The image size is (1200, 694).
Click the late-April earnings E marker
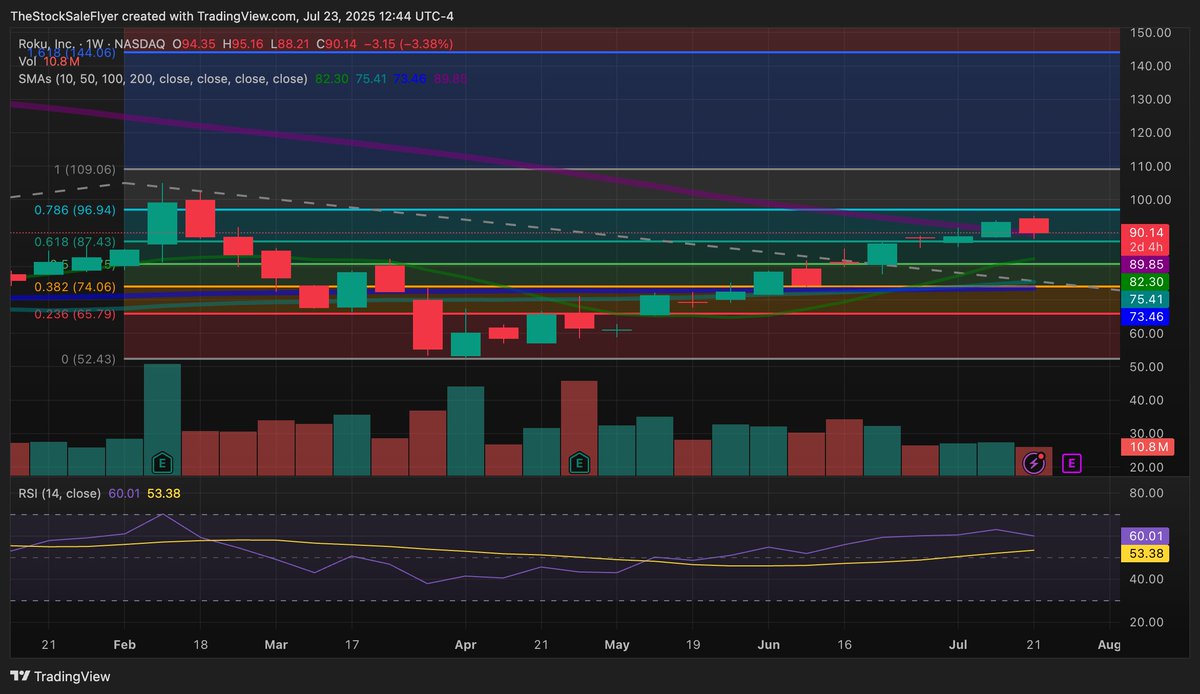[x=578, y=462]
